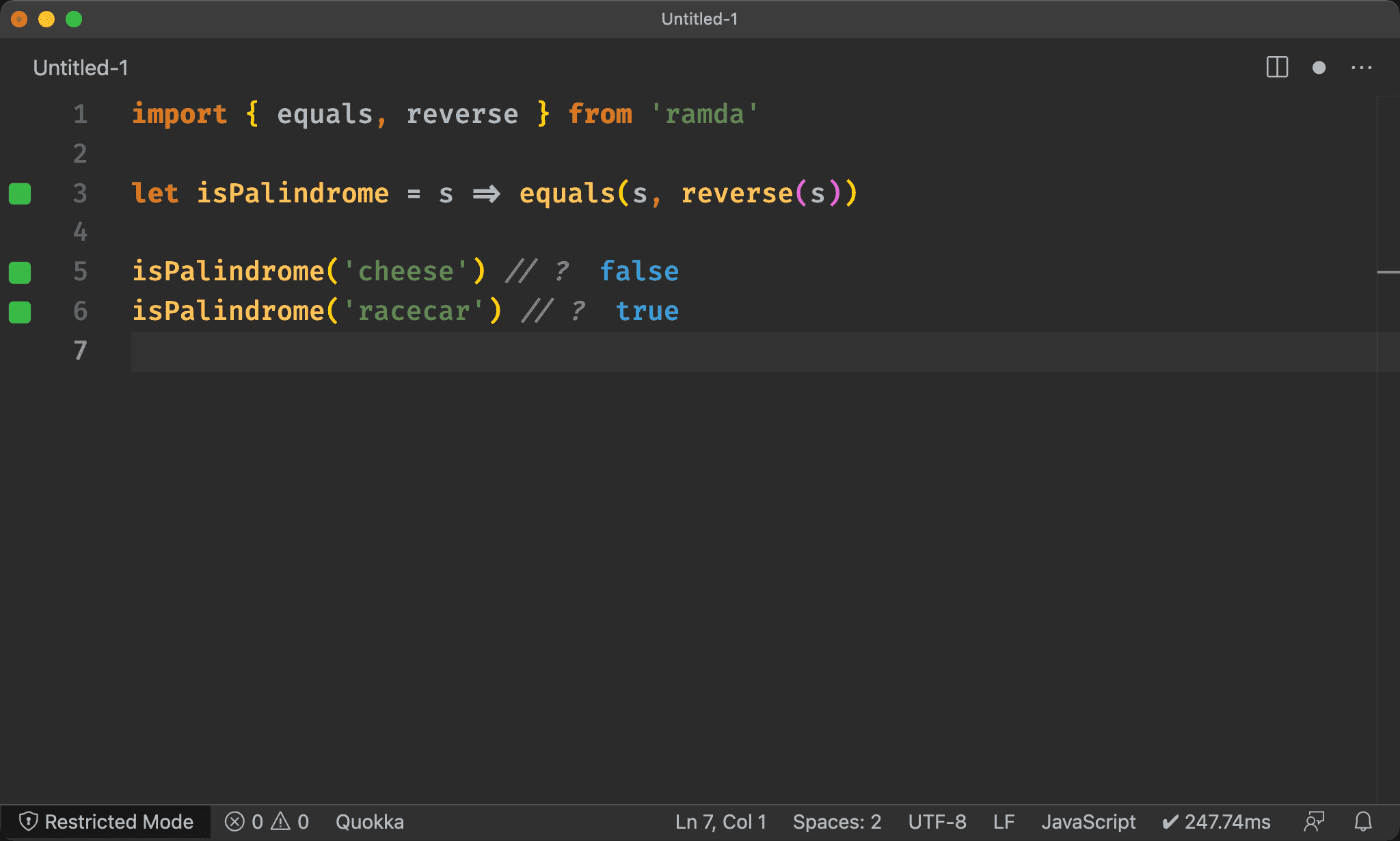
Task: Open the errors and warnings problems indicator
Action: 267,822
